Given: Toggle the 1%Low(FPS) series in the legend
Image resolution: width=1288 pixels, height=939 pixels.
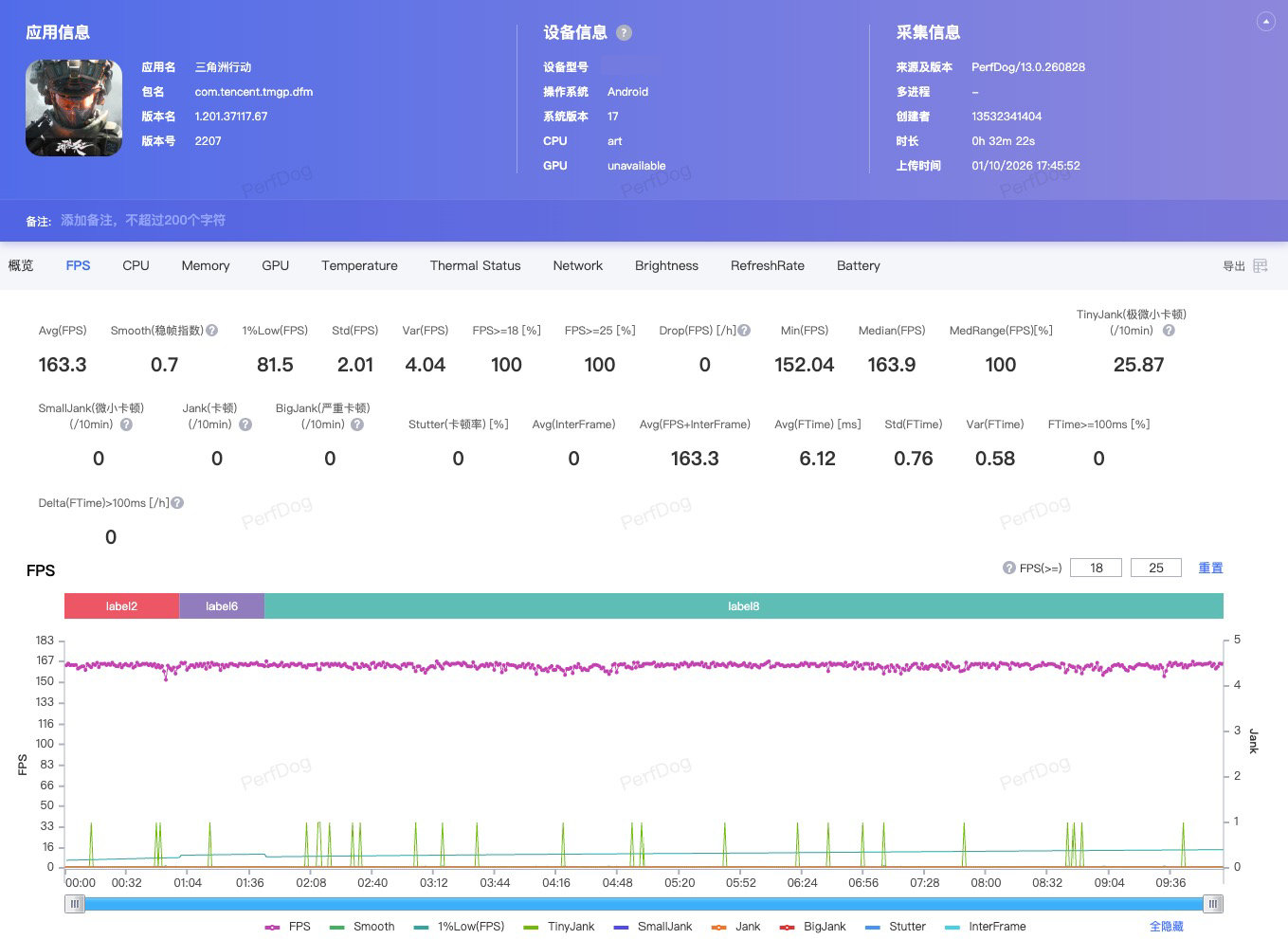Looking at the screenshot, I should [x=459, y=927].
